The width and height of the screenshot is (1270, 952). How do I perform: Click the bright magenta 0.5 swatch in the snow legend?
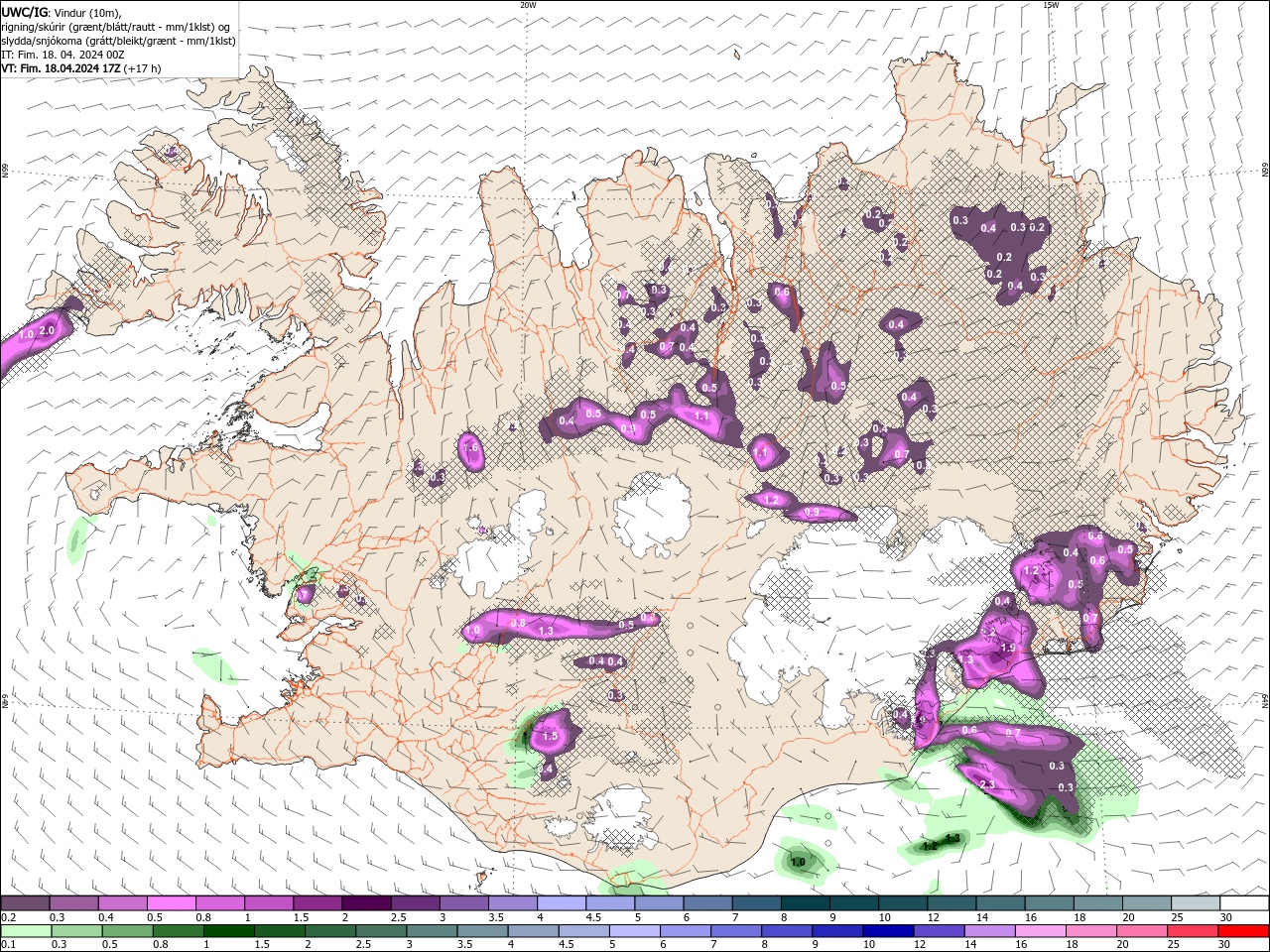(171, 903)
